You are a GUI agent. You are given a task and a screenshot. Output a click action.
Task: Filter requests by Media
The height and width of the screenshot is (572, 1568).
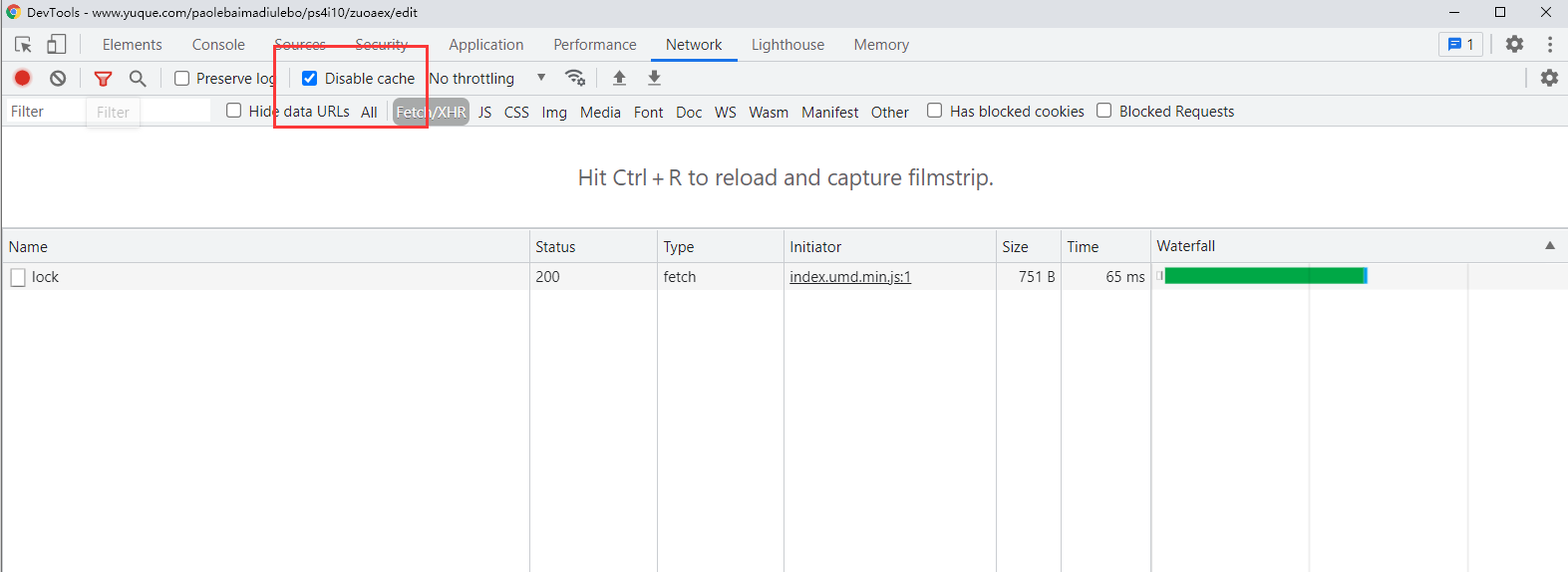click(x=600, y=112)
